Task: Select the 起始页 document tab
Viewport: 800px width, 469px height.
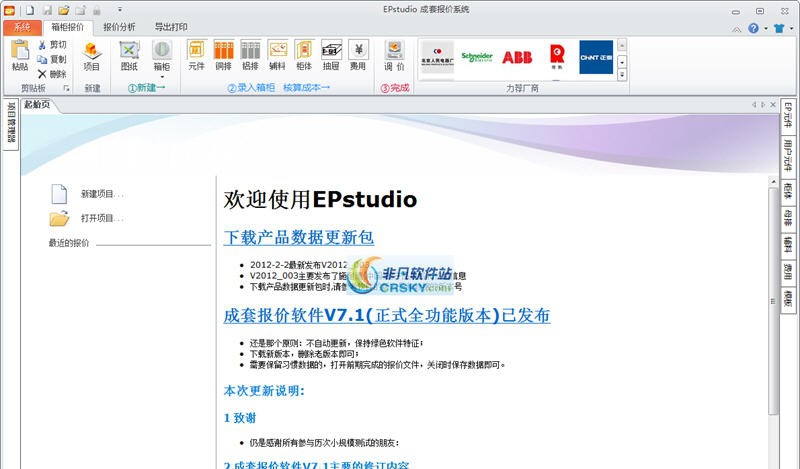Action: tap(37, 105)
